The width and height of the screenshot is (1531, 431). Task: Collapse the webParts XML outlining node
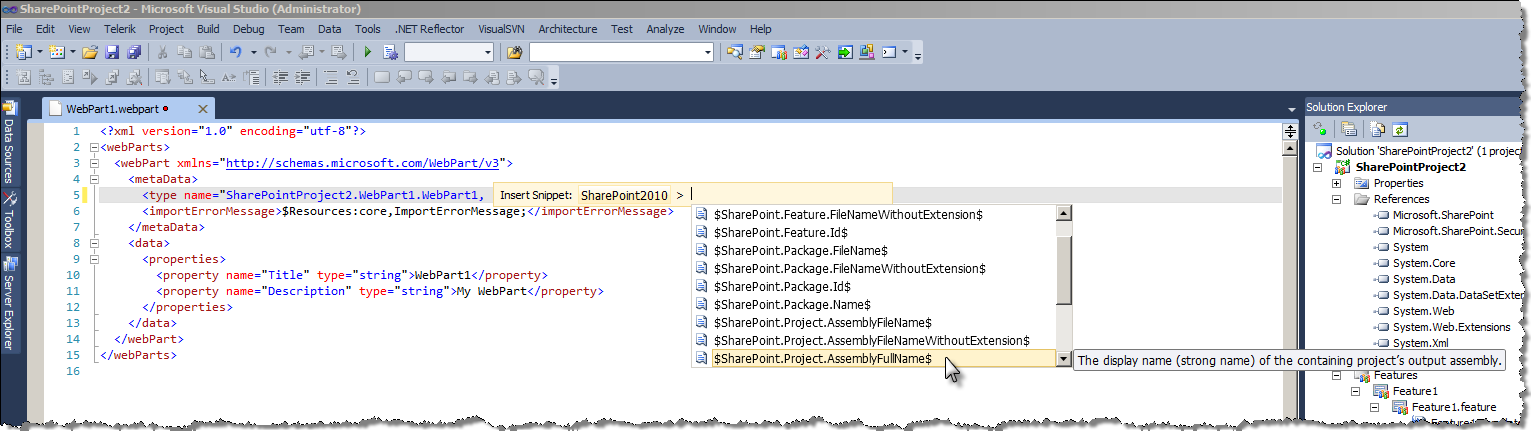tap(95, 147)
